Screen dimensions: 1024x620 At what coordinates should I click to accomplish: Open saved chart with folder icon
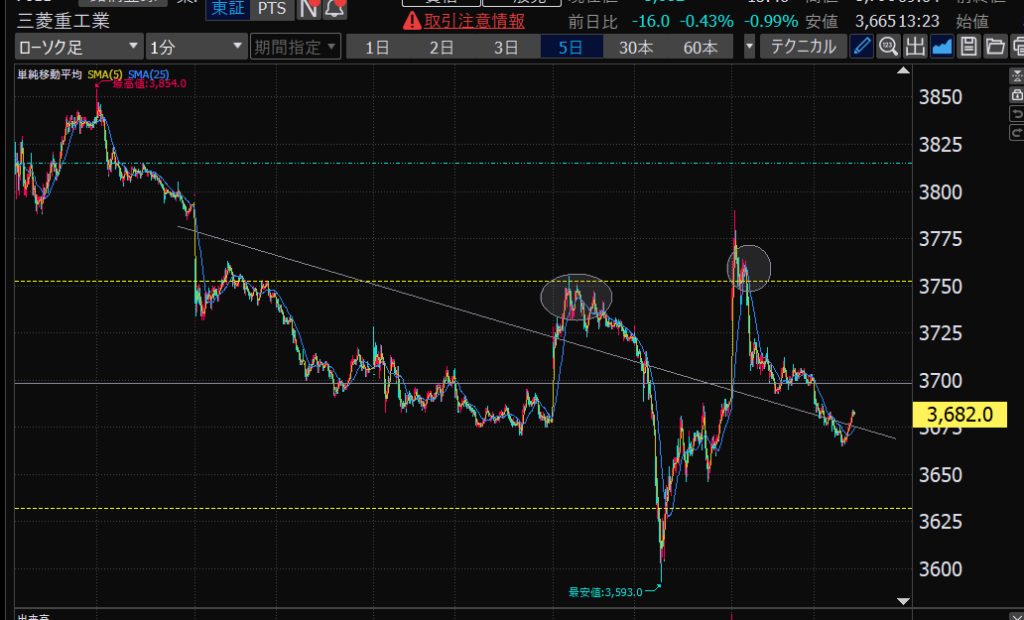coord(994,46)
